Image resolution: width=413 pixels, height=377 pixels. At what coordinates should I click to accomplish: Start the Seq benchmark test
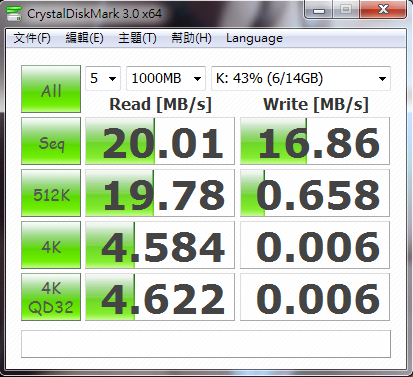point(51,141)
